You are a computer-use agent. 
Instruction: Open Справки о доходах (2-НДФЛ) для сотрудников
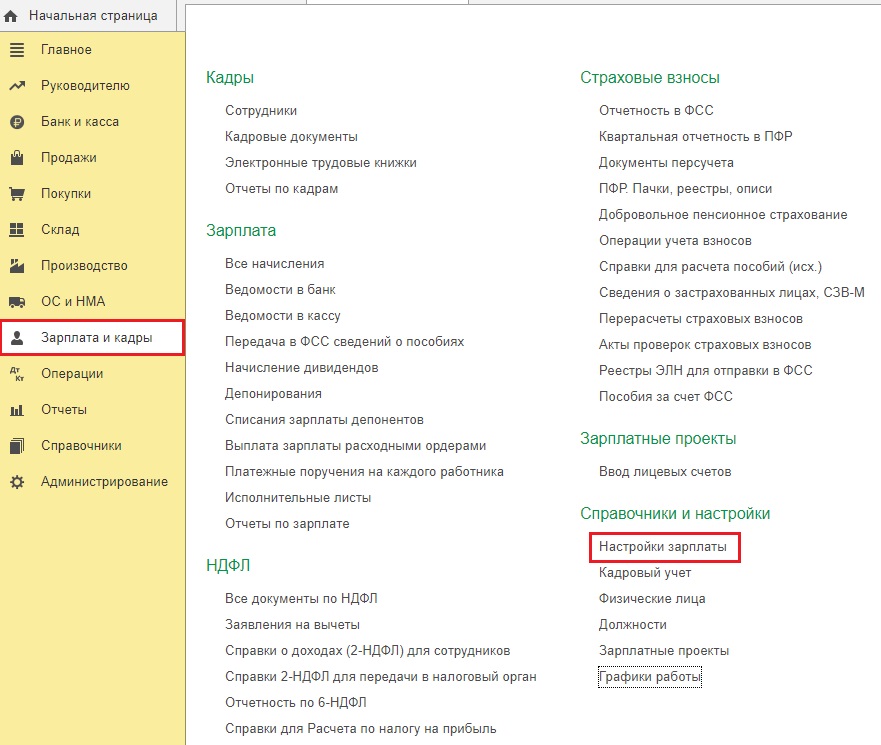coord(367,651)
